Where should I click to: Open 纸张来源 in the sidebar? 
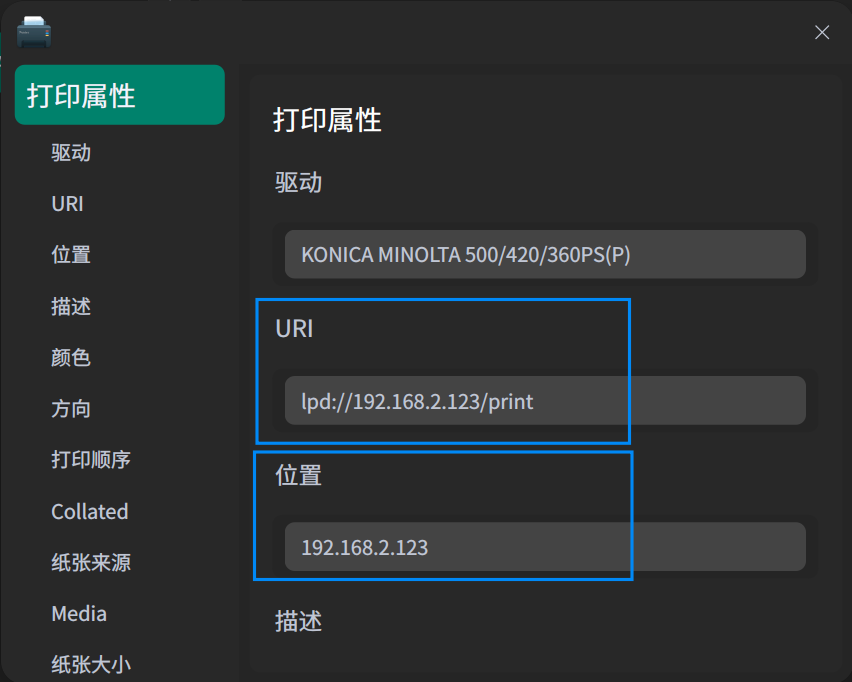[x=91, y=563]
